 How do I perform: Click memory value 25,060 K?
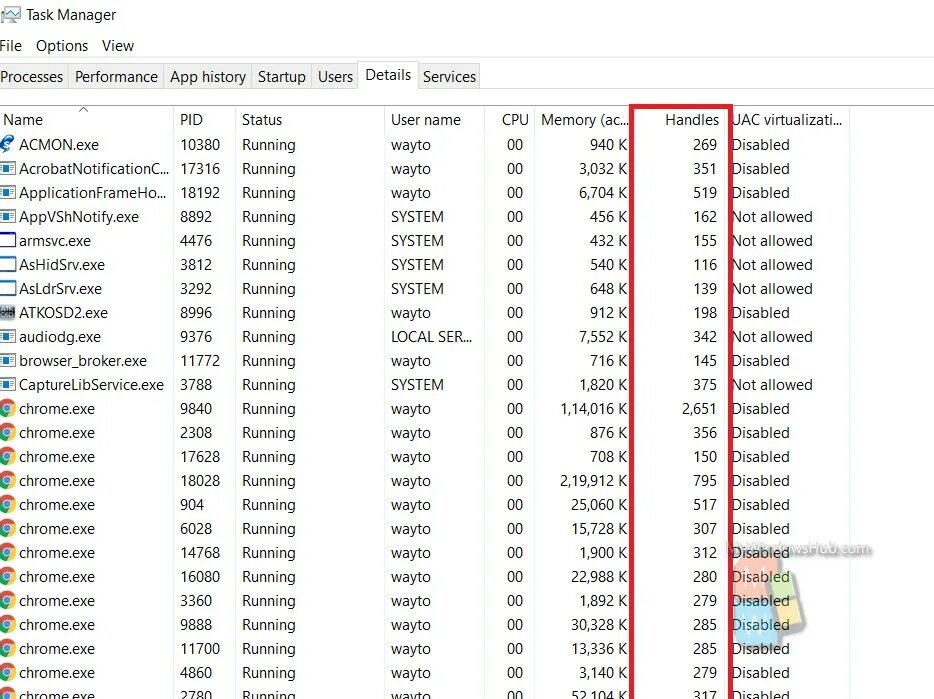pos(599,505)
